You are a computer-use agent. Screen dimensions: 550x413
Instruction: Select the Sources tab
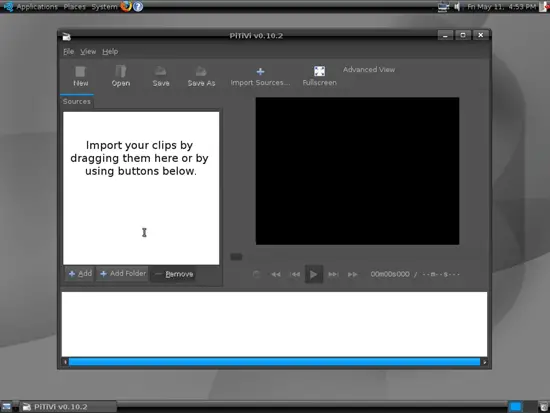(76, 101)
